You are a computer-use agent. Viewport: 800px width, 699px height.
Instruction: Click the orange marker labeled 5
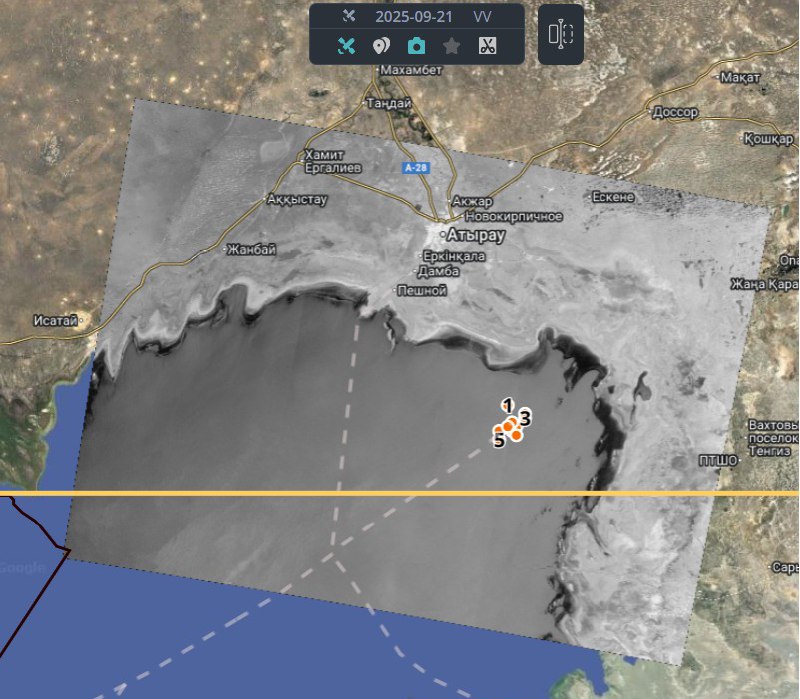[499, 430]
